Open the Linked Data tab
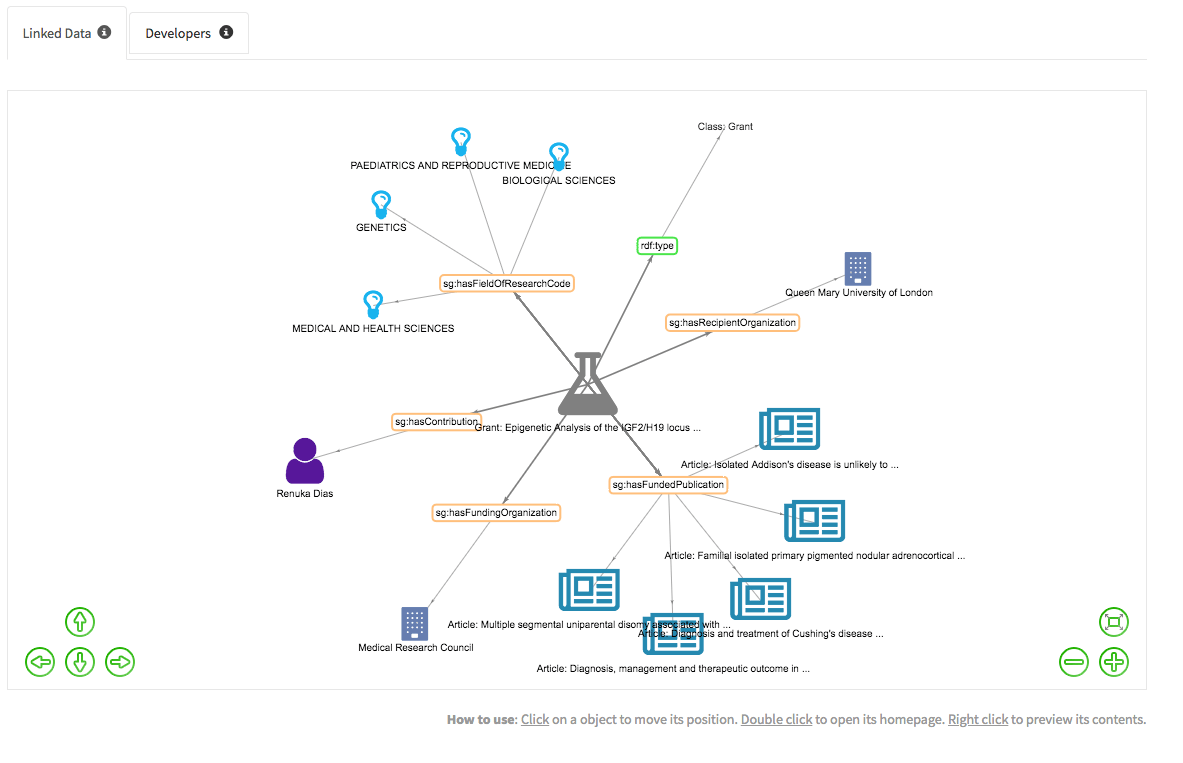This screenshot has height=763, width=1183. 57,33
